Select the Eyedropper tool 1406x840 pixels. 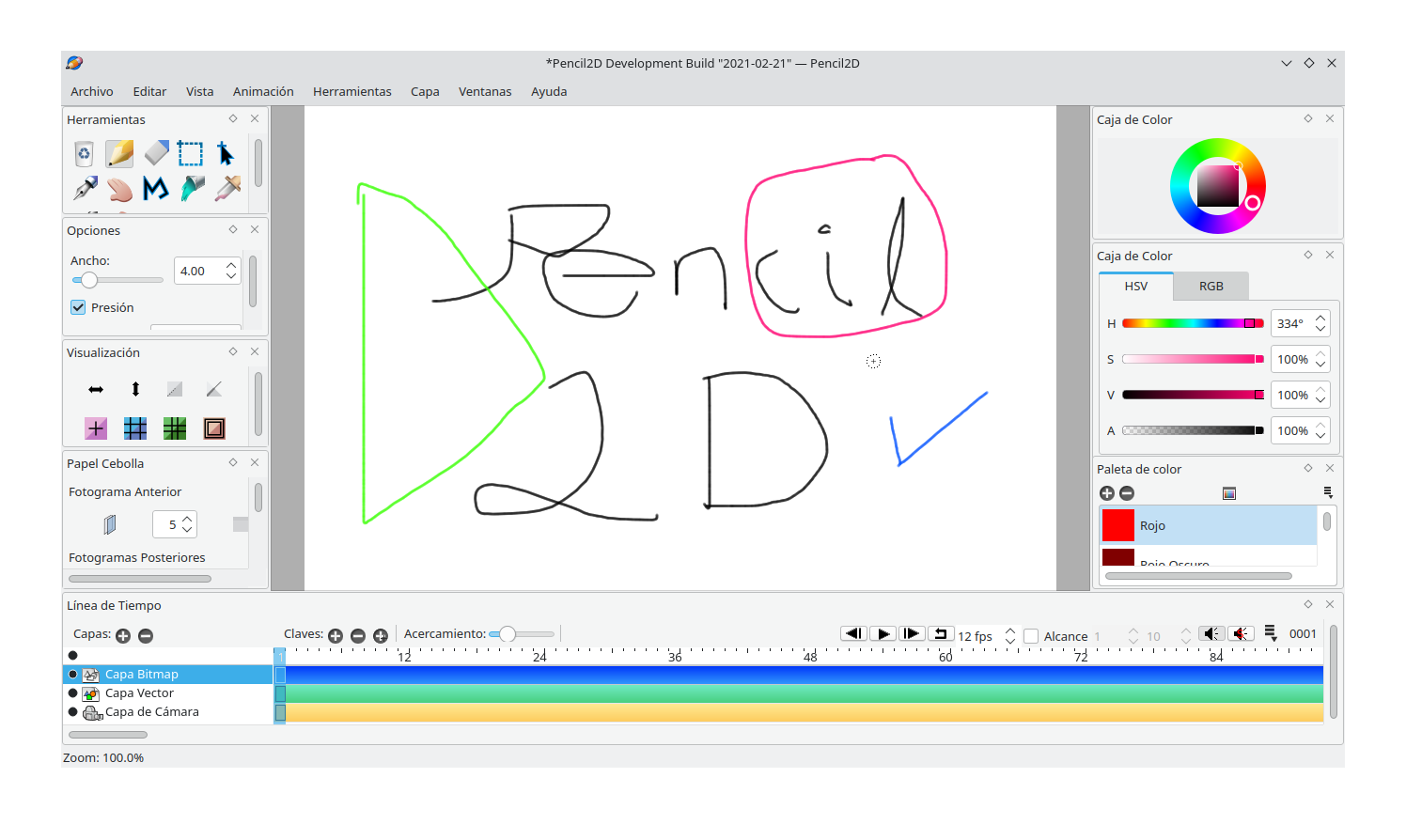tap(227, 189)
